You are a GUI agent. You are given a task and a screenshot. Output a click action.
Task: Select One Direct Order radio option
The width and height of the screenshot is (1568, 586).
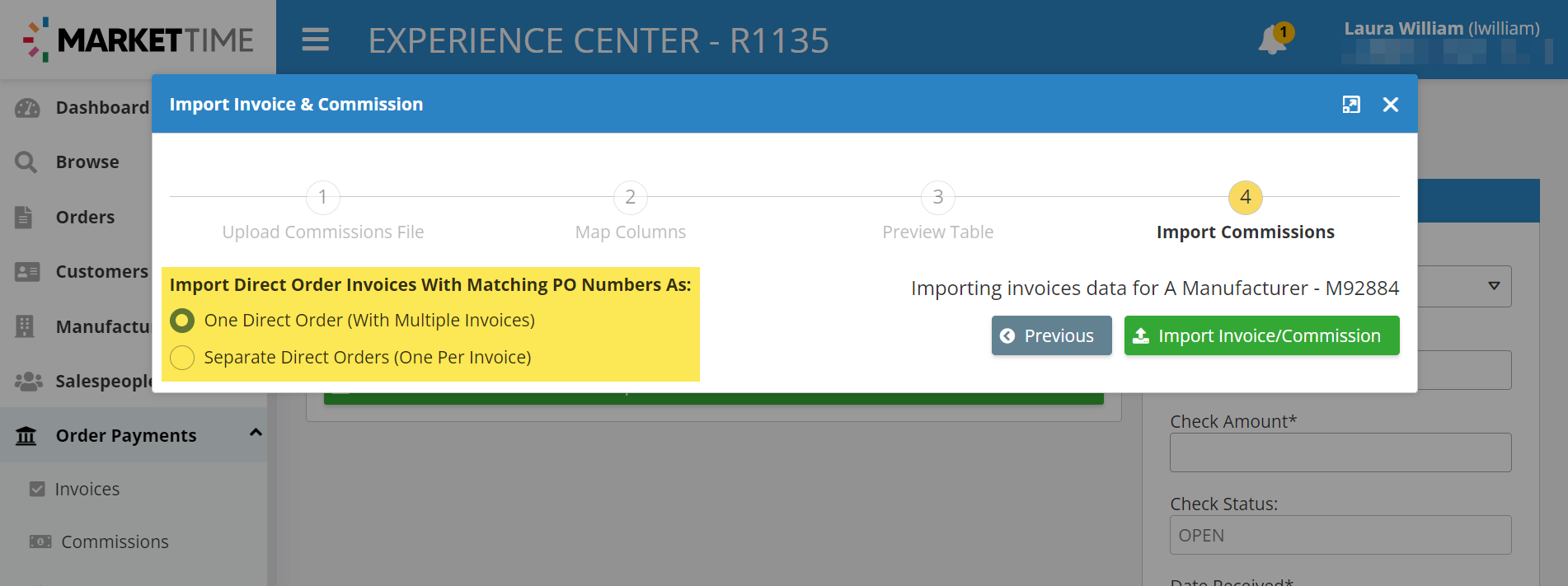(182, 321)
